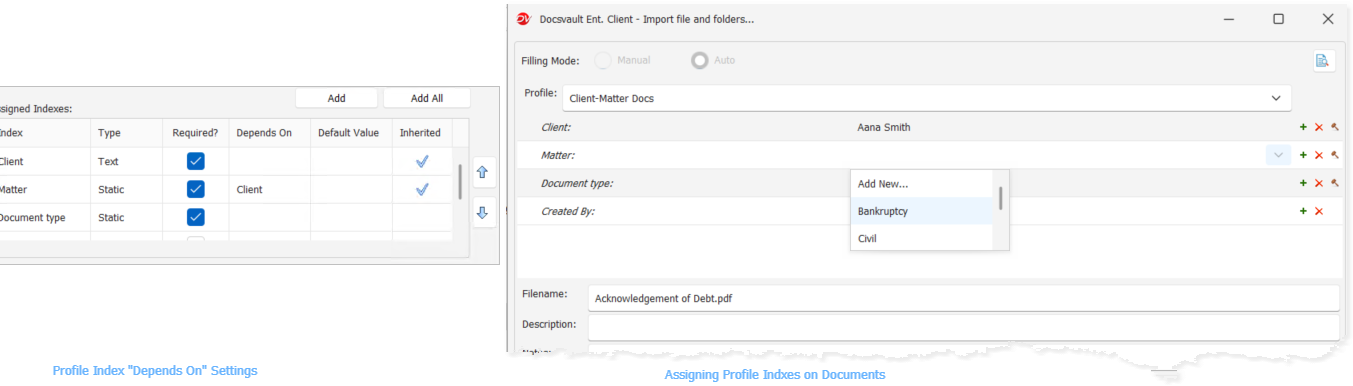The width and height of the screenshot is (1353, 386).
Task: Toggle Required checkbox for Document type index
Action: coord(196,217)
